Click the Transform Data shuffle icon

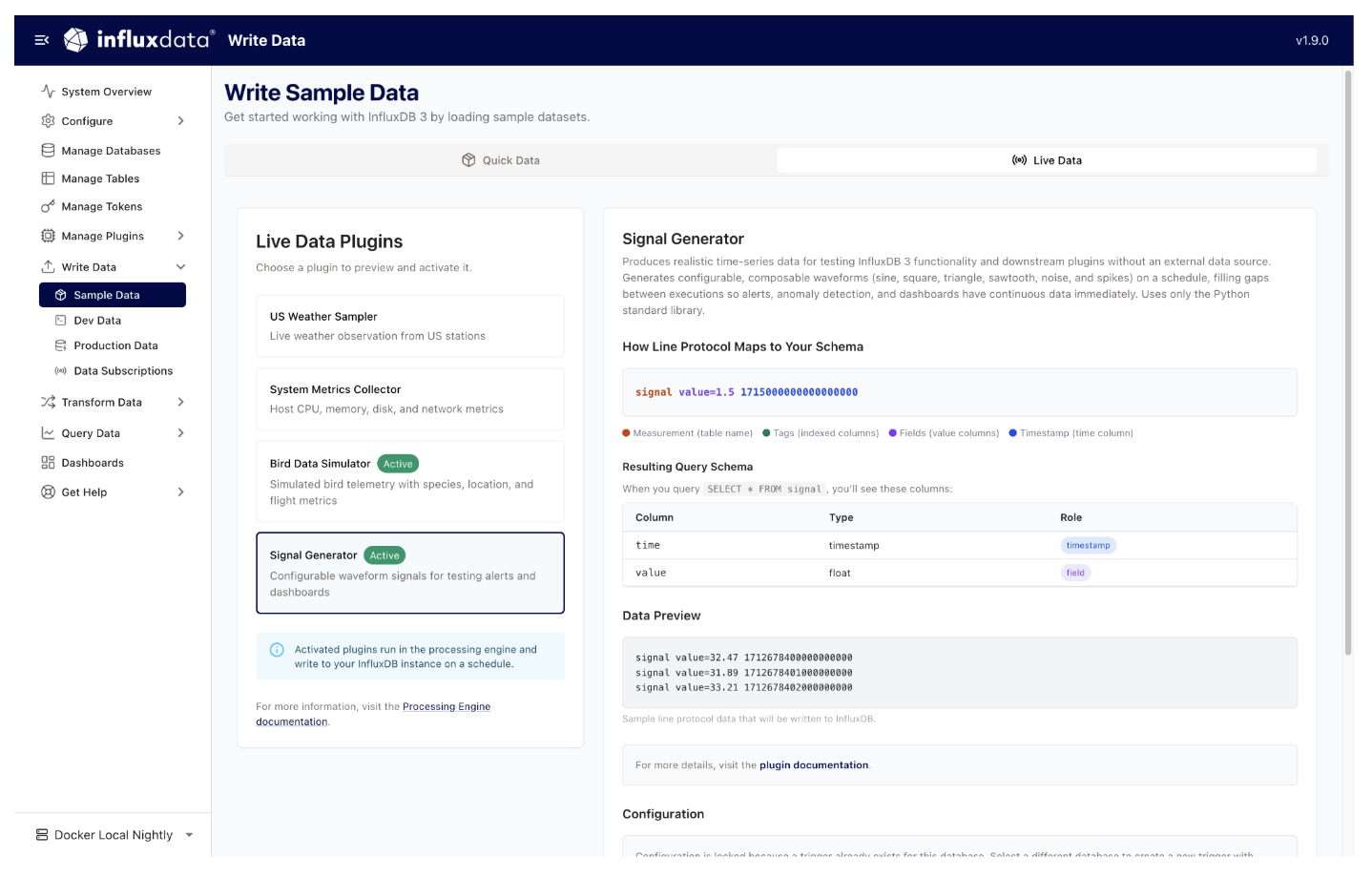pos(48,402)
